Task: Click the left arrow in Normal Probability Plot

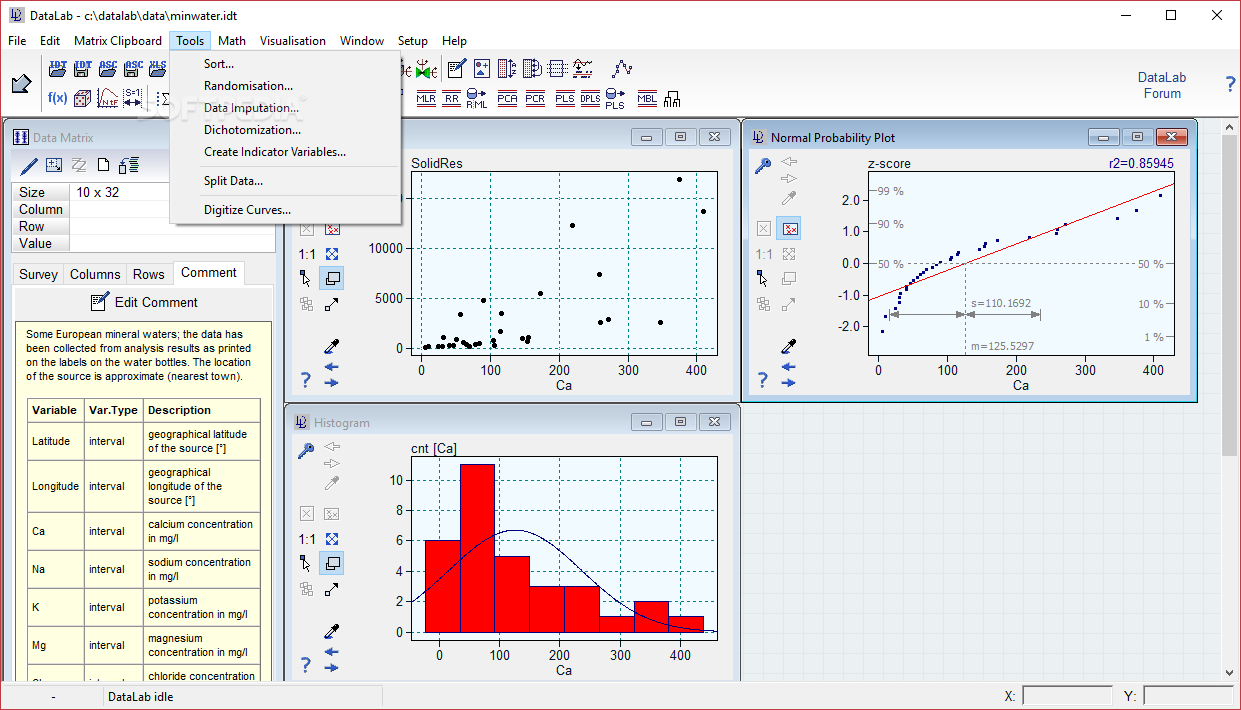Action: click(x=789, y=367)
